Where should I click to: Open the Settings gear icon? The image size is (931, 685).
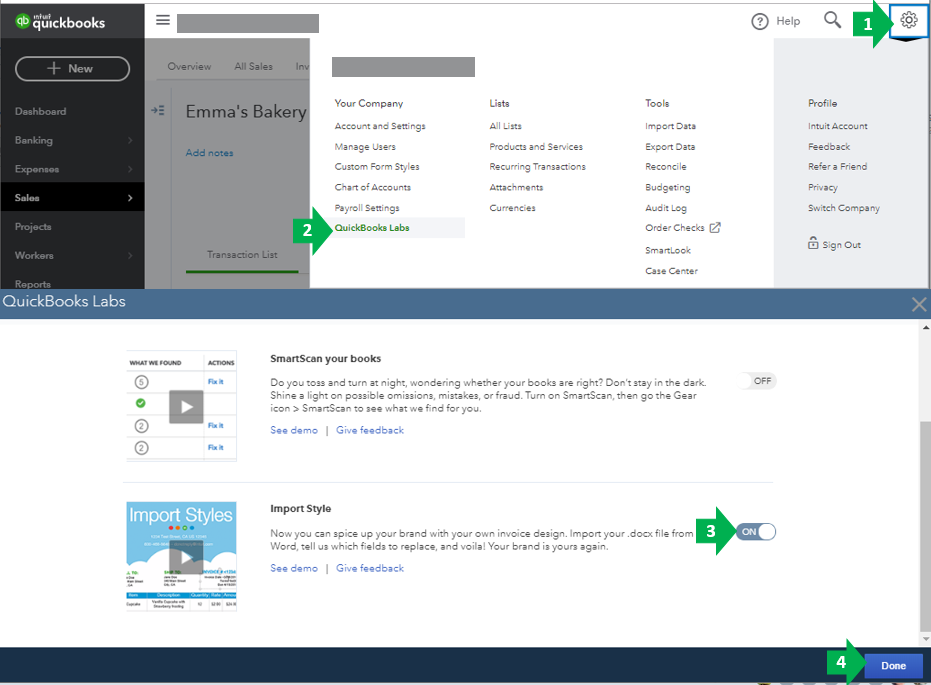[907, 20]
